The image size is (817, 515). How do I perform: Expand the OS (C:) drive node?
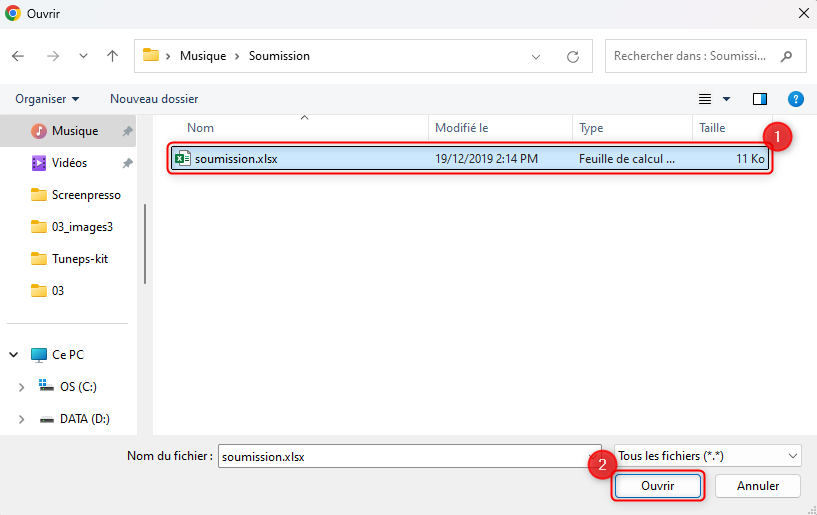(22, 387)
